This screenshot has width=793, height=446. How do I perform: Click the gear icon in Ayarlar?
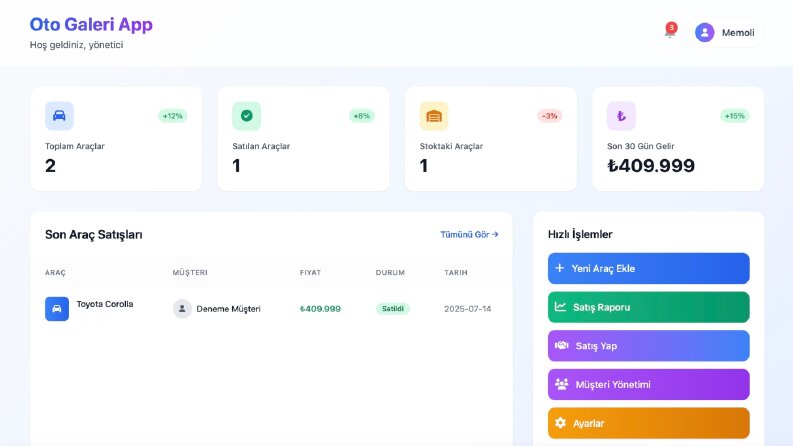point(560,423)
